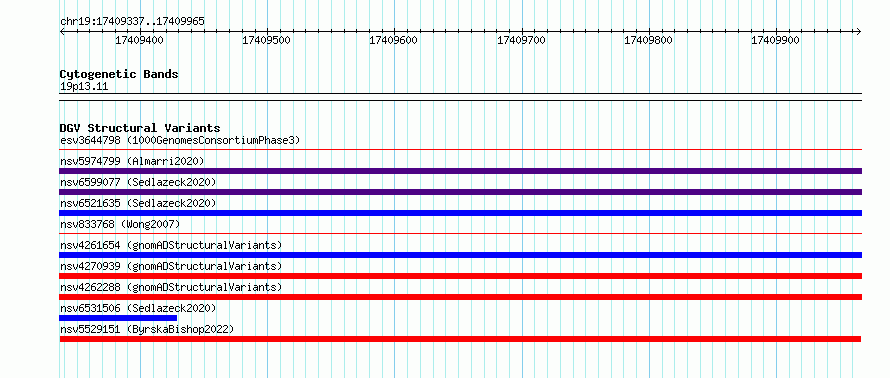Screen dimensions: 890x378
Task: Click the thin red line under nsv833768
Action: pyautogui.click(x=460, y=233)
